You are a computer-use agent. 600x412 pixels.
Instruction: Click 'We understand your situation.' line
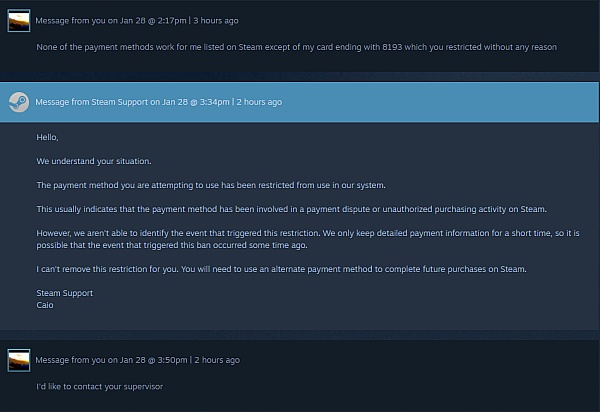[x=94, y=161]
